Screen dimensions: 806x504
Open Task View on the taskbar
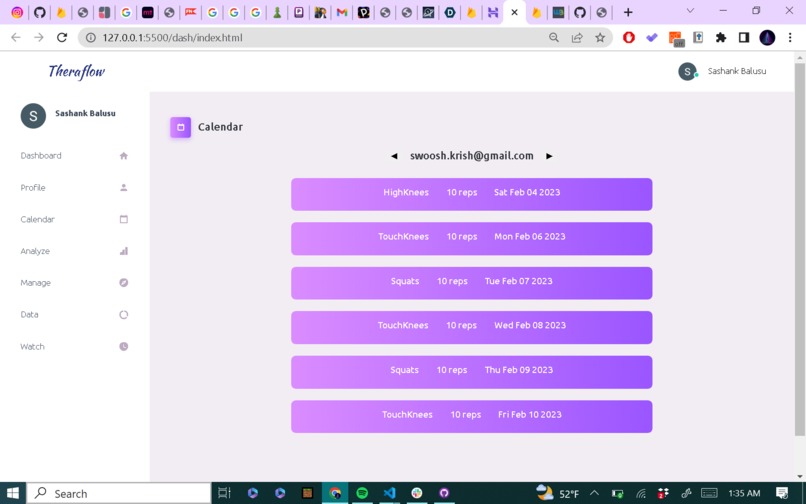point(225,493)
